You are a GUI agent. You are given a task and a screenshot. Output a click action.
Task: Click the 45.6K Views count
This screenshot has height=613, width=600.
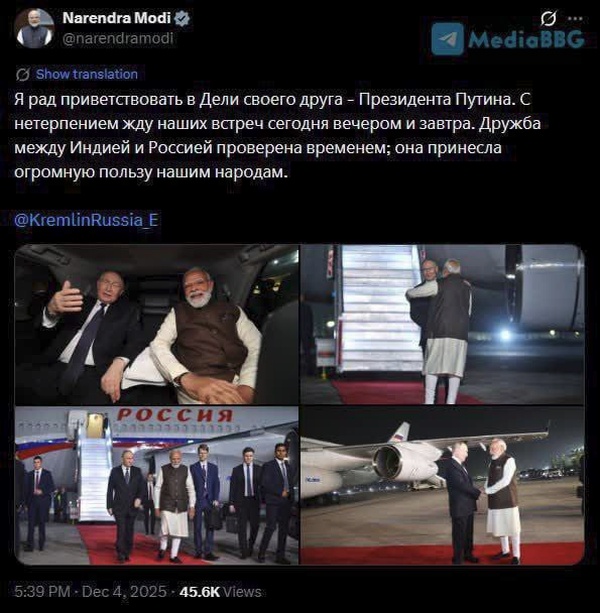tap(220, 591)
